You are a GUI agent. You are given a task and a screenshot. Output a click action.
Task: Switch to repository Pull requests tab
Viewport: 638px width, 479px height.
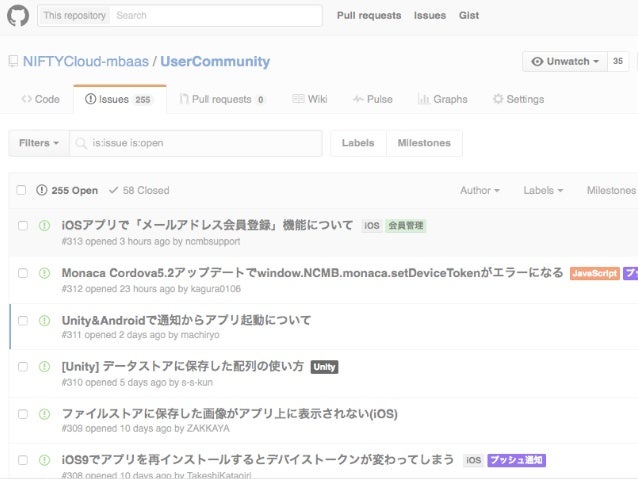click(x=222, y=99)
